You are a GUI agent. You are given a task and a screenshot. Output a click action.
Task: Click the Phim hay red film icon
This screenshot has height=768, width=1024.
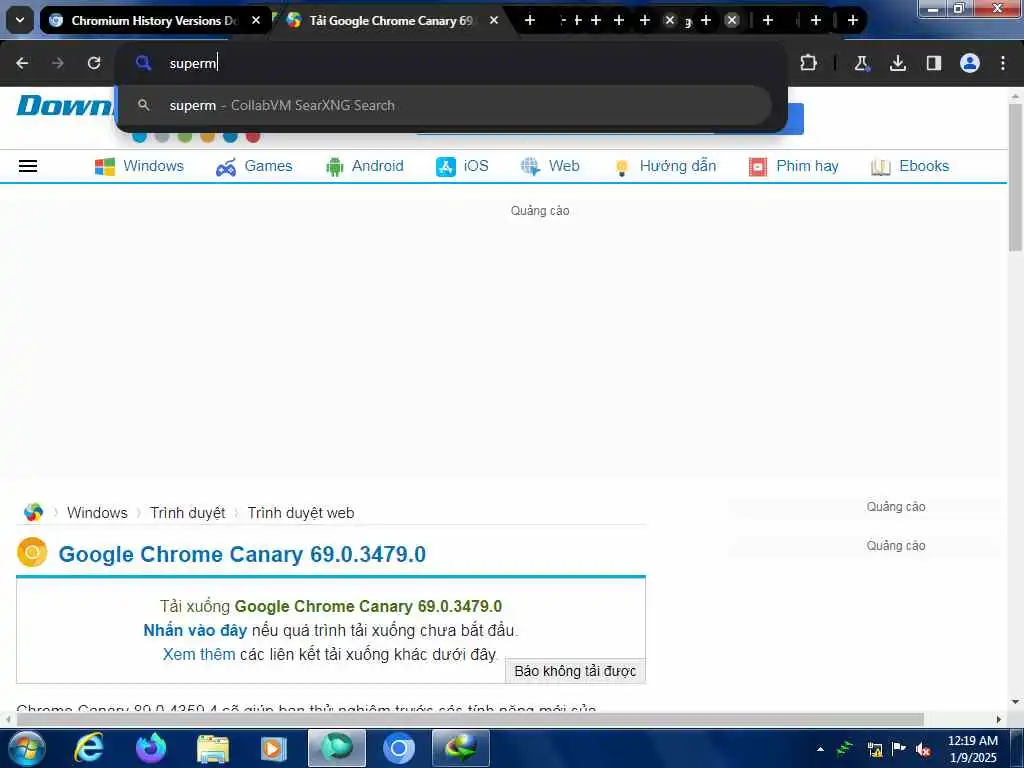tap(758, 167)
